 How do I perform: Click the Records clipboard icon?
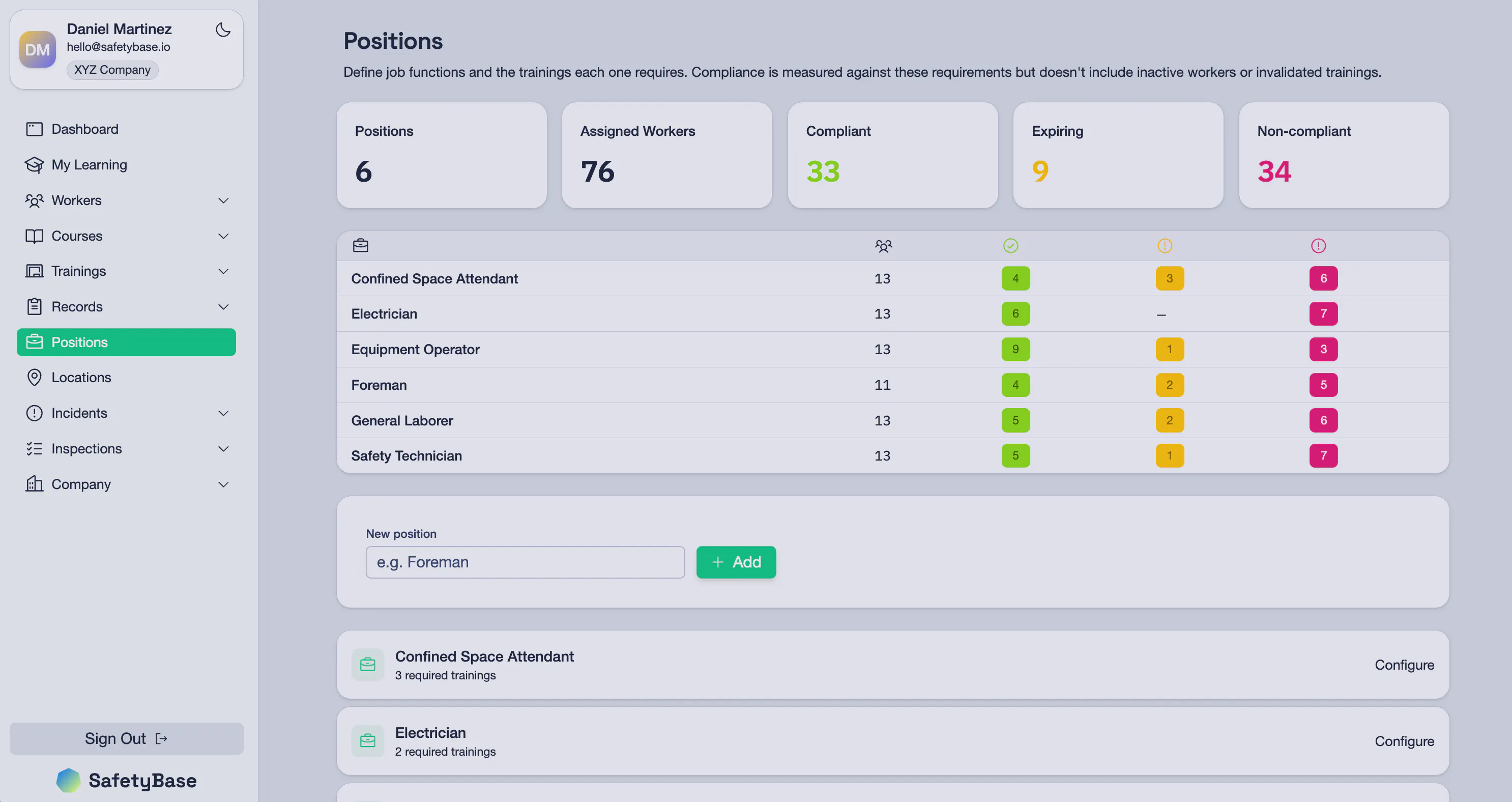(x=34, y=306)
